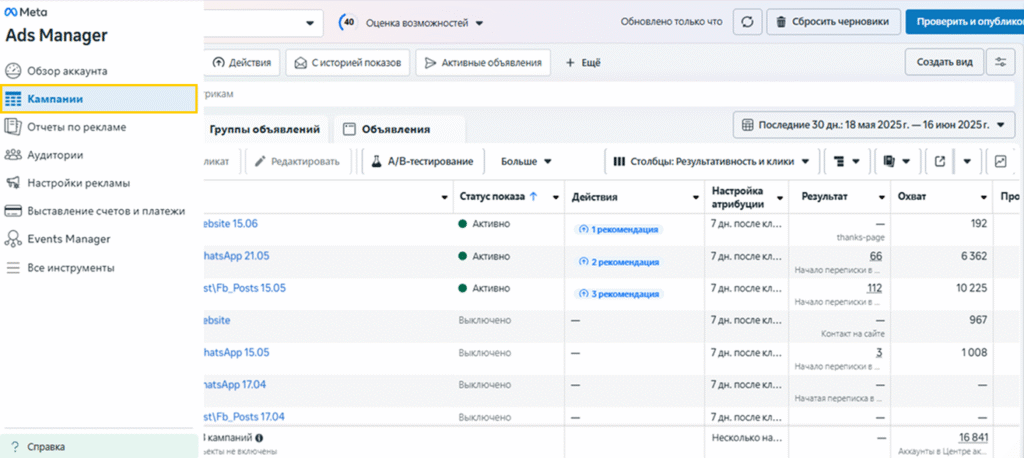Select С историей показов filter
Image resolution: width=1024 pixels, height=458 pixels.
pos(347,63)
